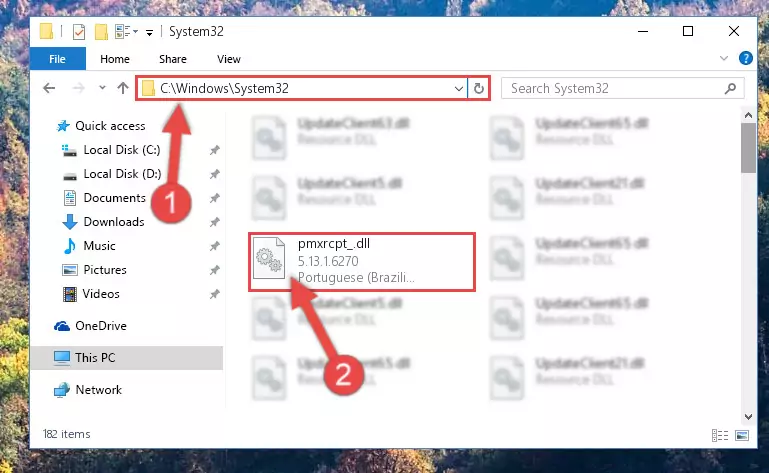The width and height of the screenshot is (769, 473).
Task: Expand the ribbon with the chevron
Action: 723,58
